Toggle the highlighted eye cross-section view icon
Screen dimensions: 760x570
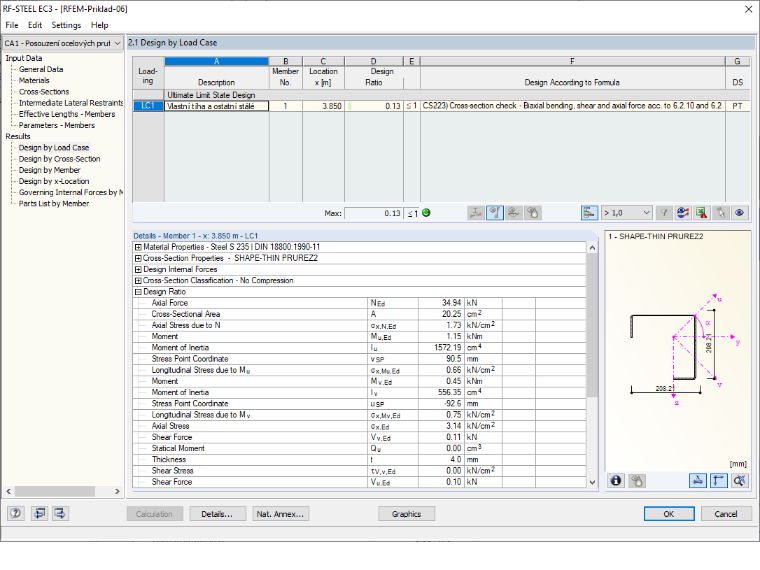pos(494,213)
